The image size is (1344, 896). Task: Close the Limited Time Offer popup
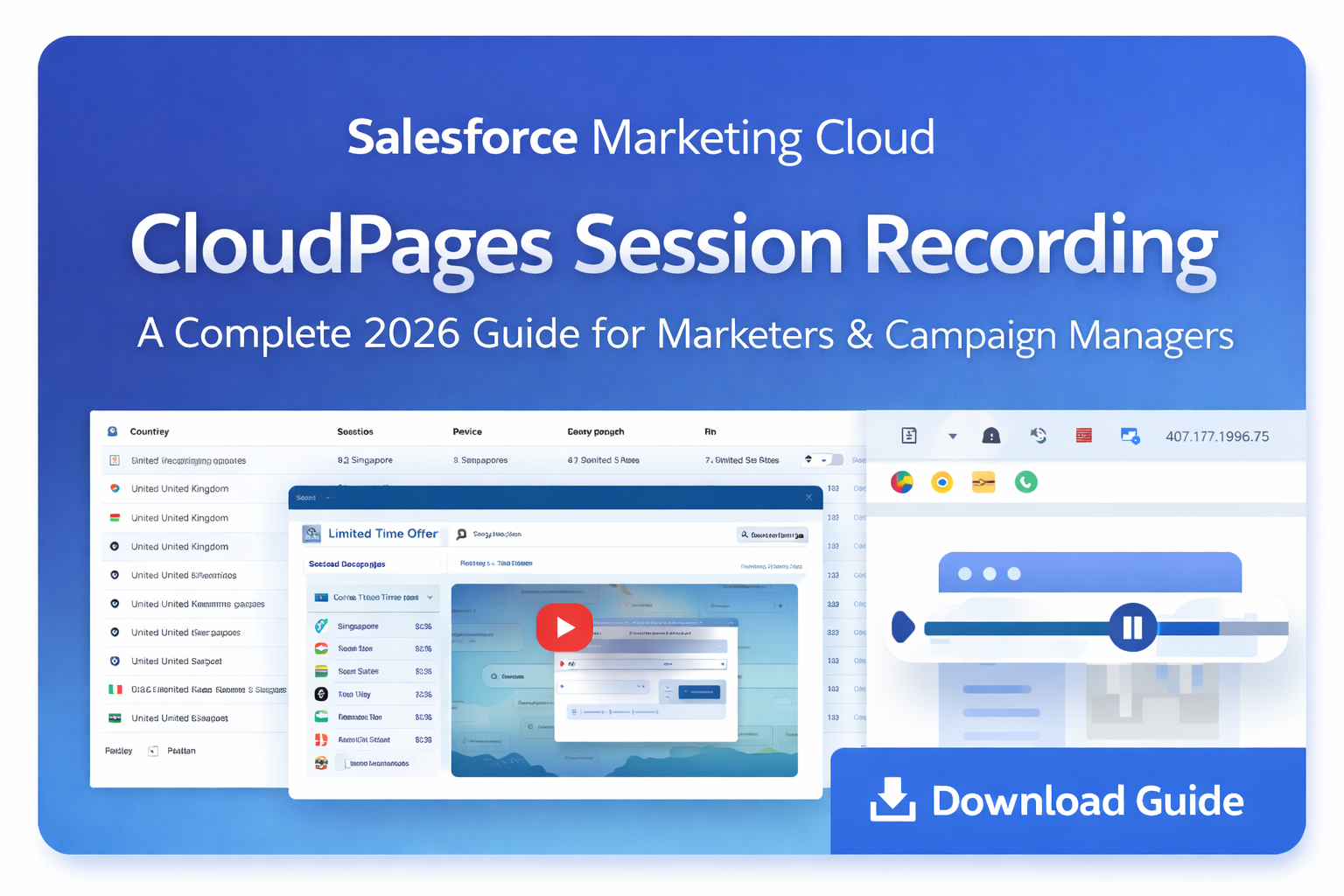tap(808, 497)
